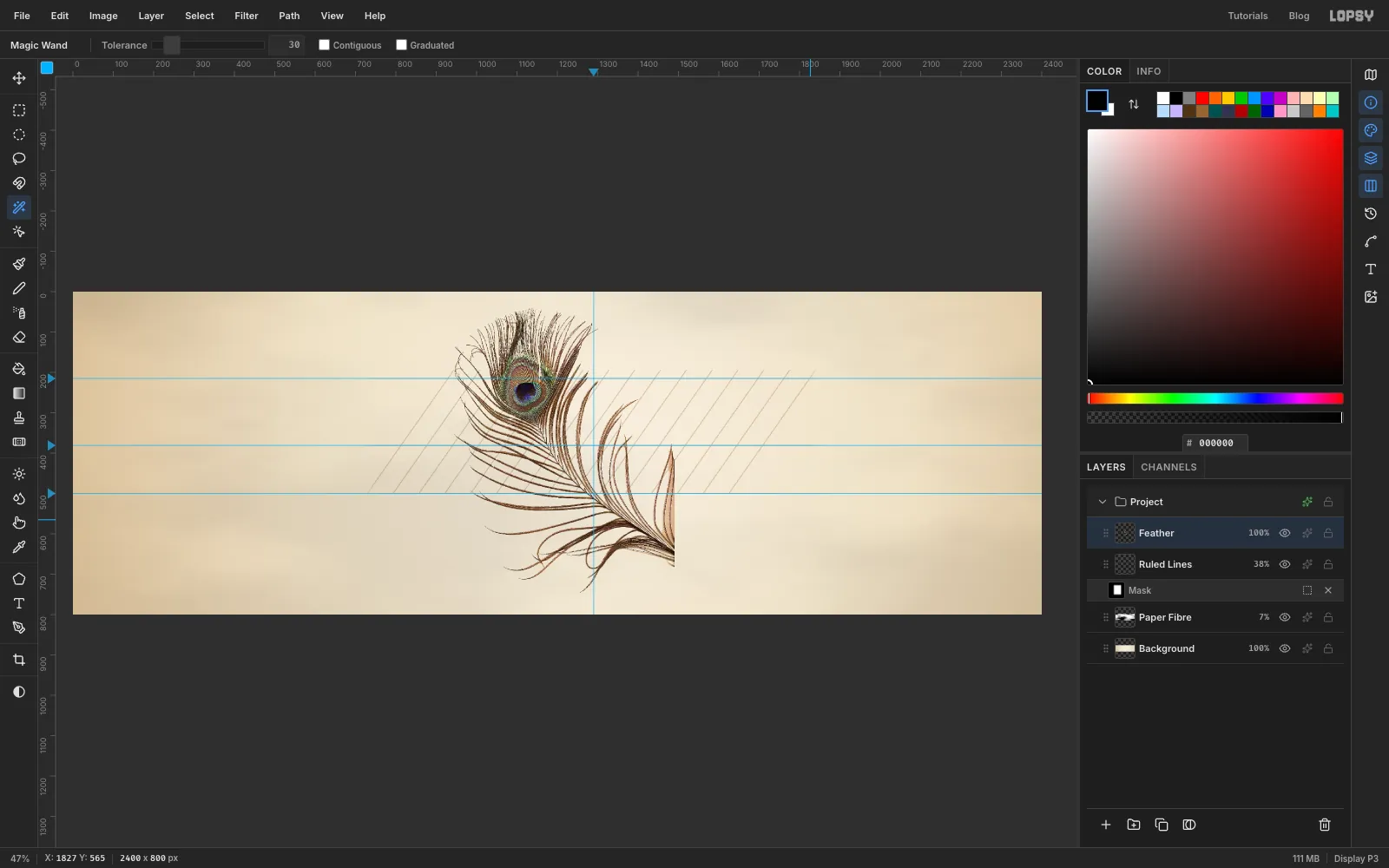Edit the hex color field 000000
Image resolution: width=1389 pixels, height=868 pixels.
1215,443
